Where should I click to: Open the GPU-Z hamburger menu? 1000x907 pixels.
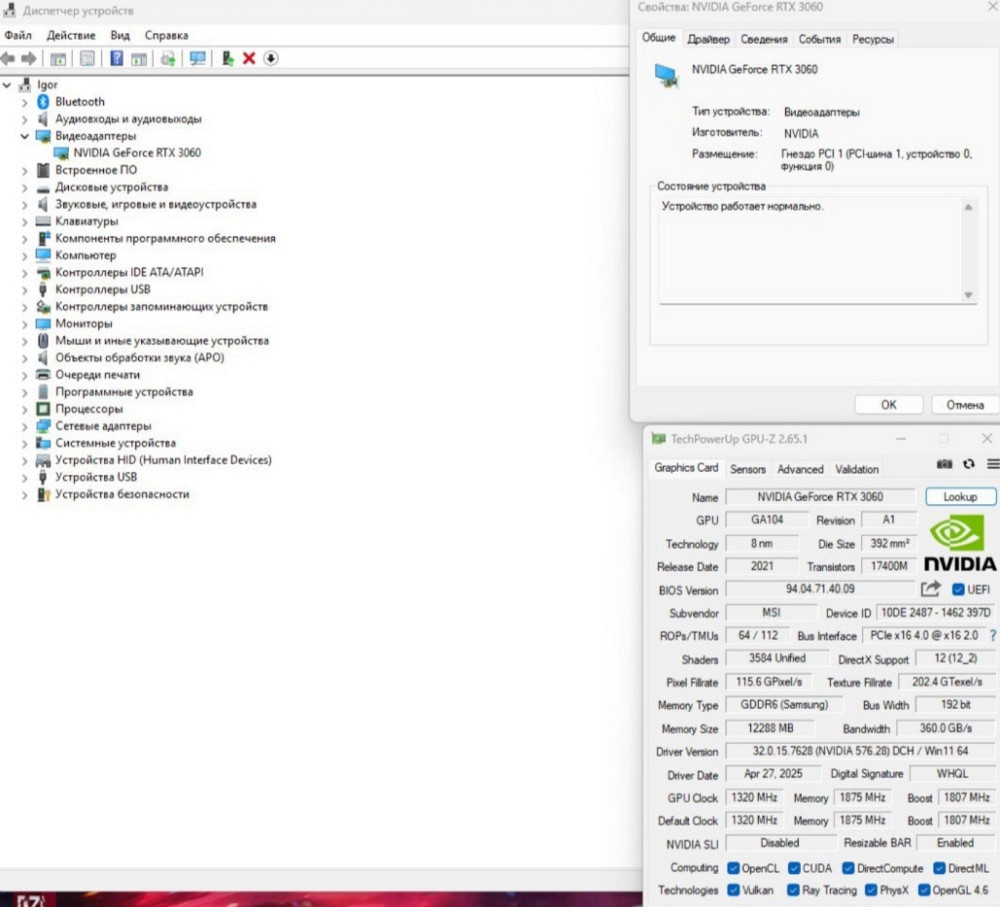click(992, 464)
